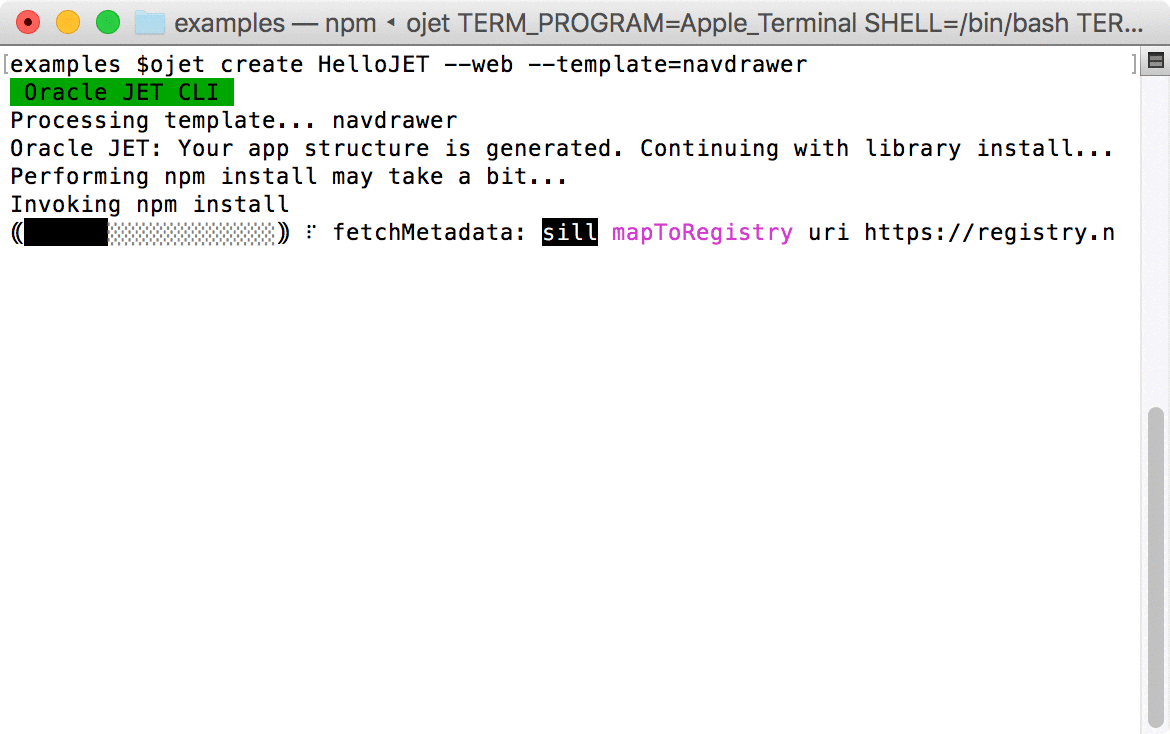Click the dotted unfilled part of progress bar

point(192,232)
